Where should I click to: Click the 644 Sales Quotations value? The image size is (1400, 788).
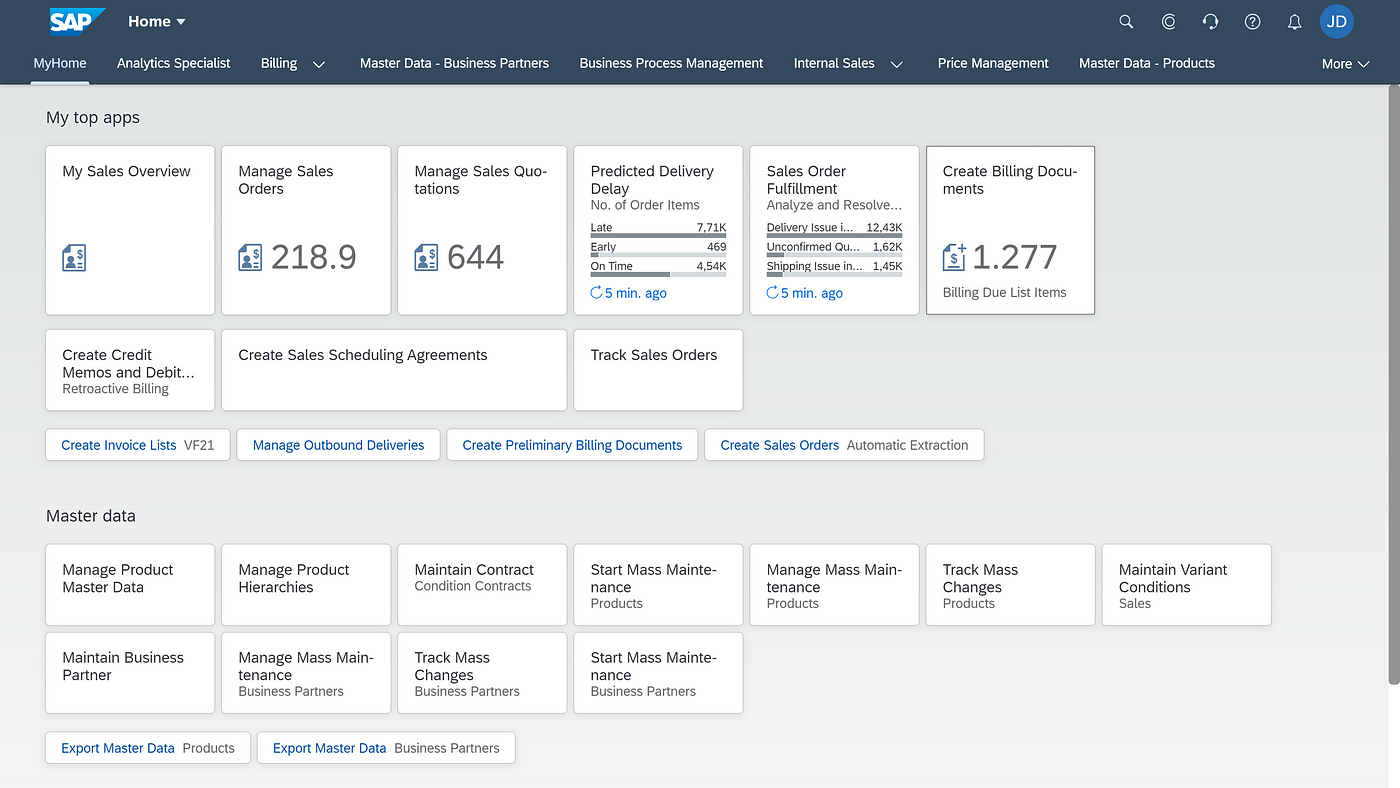475,257
